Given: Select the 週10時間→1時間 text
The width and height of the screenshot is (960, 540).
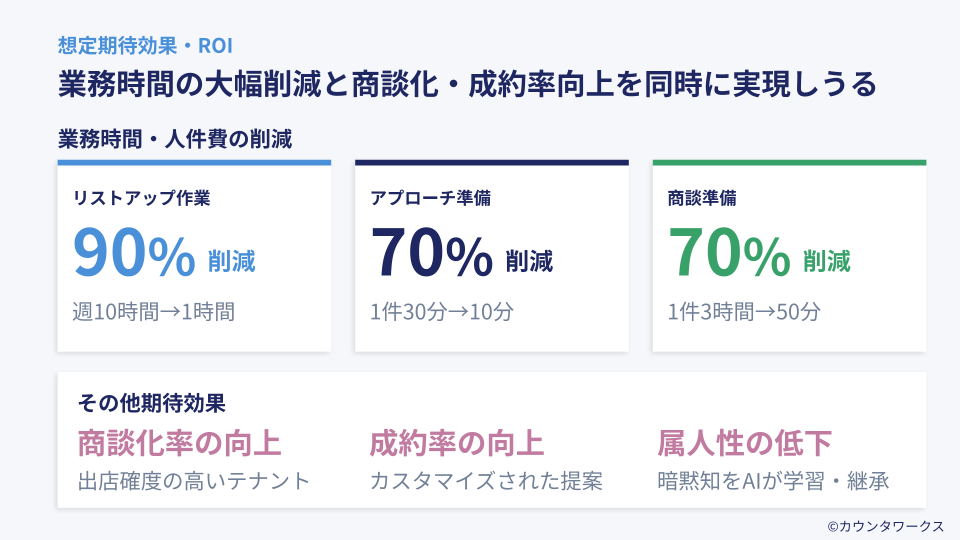Looking at the screenshot, I should [153, 311].
